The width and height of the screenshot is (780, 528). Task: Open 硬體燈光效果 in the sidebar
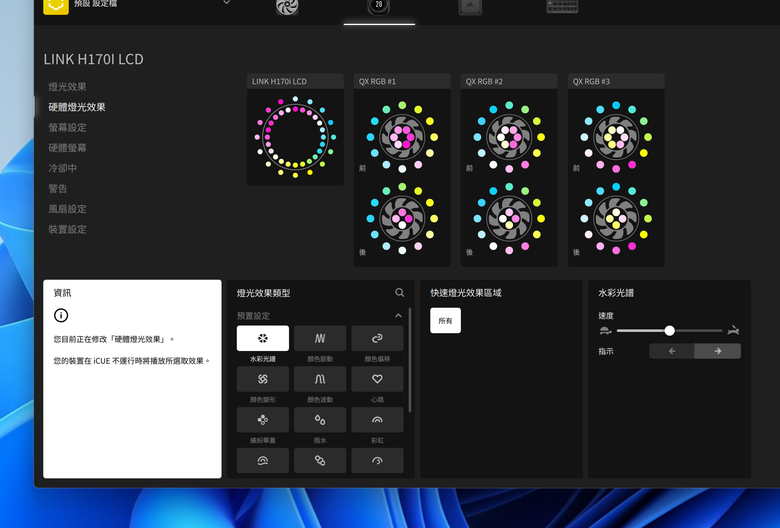(x=77, y=107)
